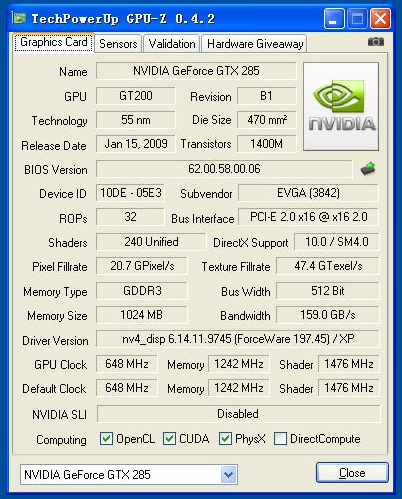Click the Shaders value 240 Unified
The image size is (402, 499).
coord(151,242)
